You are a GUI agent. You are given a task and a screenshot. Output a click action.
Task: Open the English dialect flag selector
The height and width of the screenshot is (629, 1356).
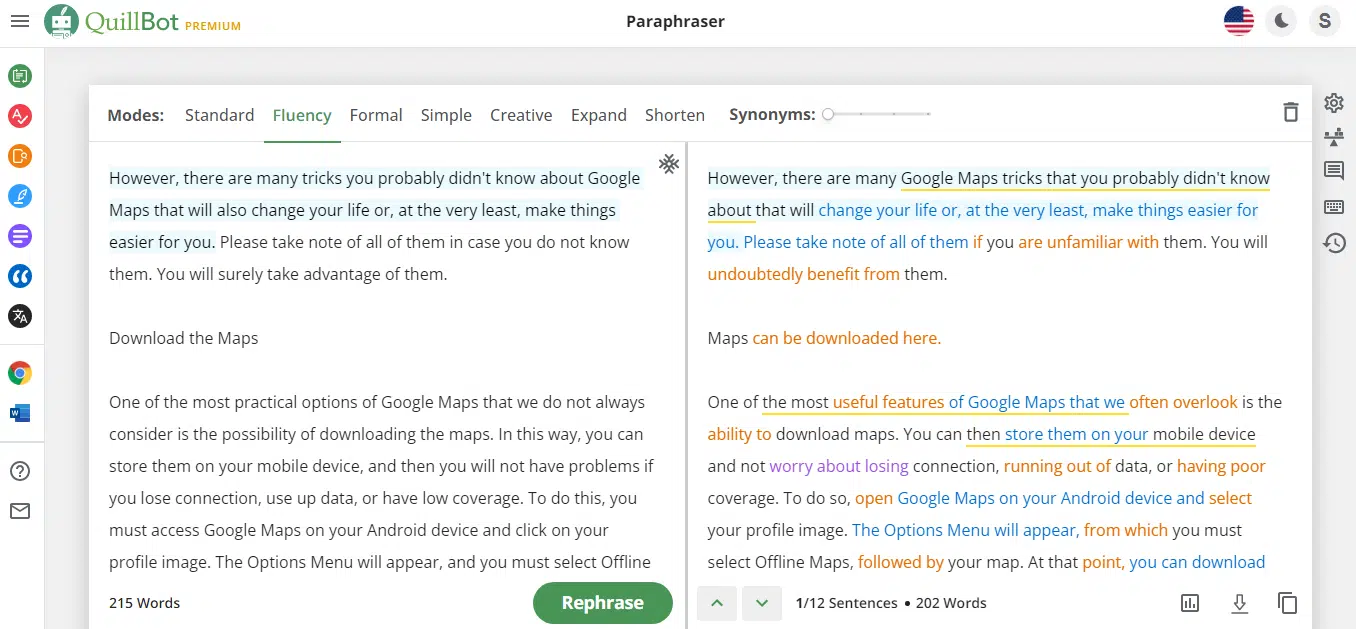[1238, 19]
